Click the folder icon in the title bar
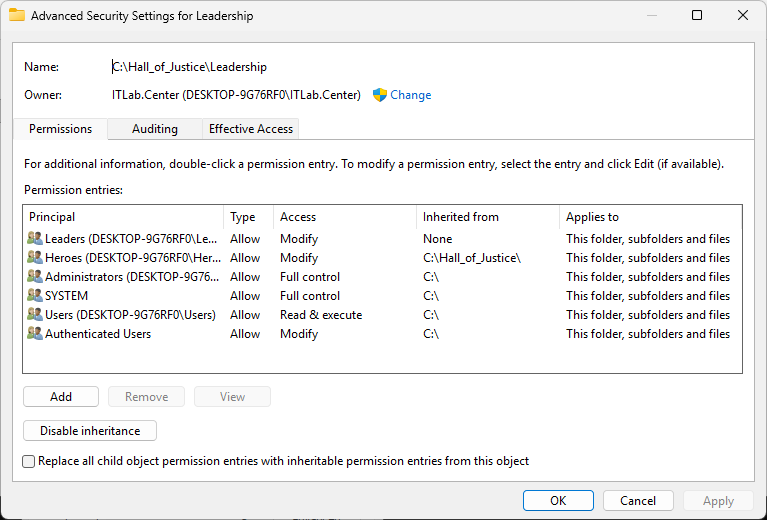Screen dimensions: 767x520 click(x=17, y=16)
